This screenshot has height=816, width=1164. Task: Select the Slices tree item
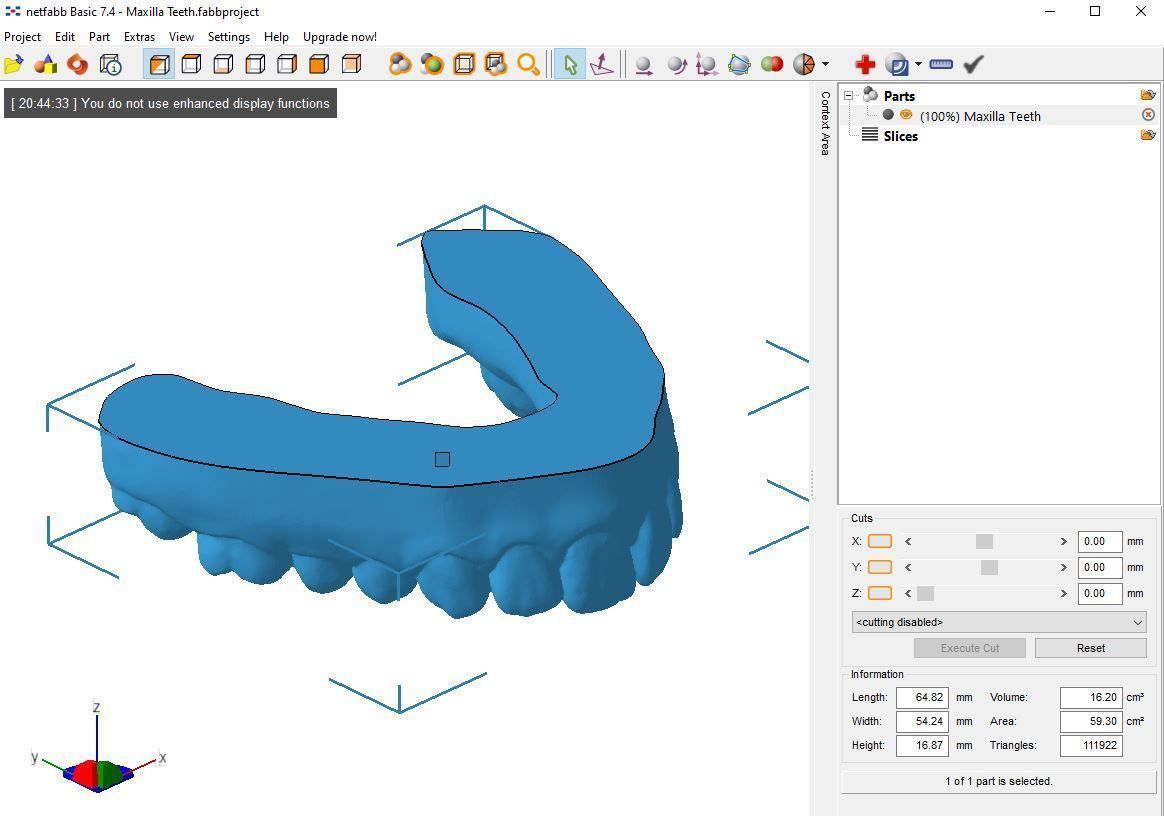click(x=900, y=136)
